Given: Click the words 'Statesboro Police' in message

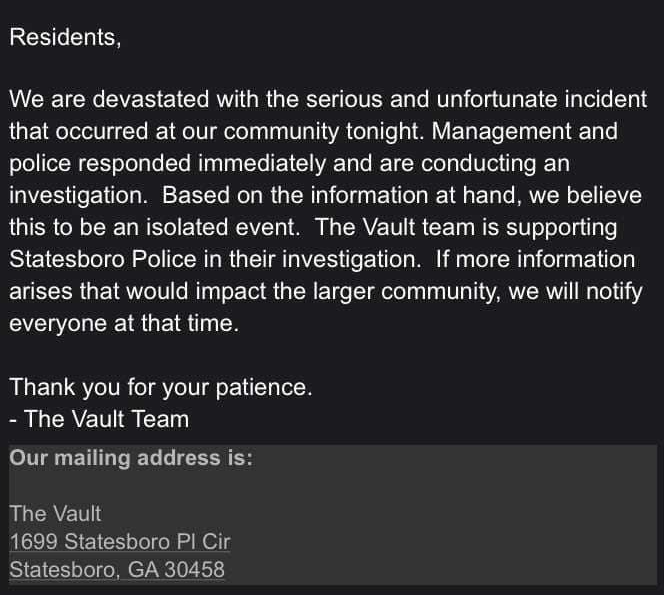Looking at the screenshot, I should (x=102, y=259).
